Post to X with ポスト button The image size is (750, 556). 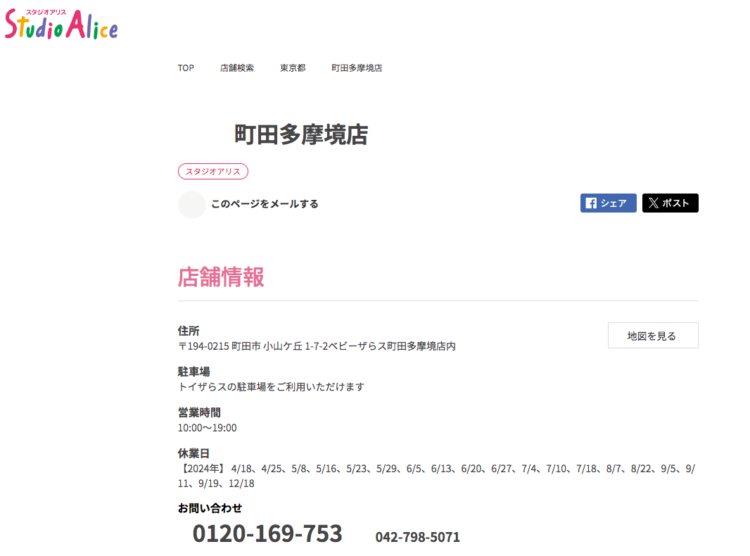tap(670, 203)
